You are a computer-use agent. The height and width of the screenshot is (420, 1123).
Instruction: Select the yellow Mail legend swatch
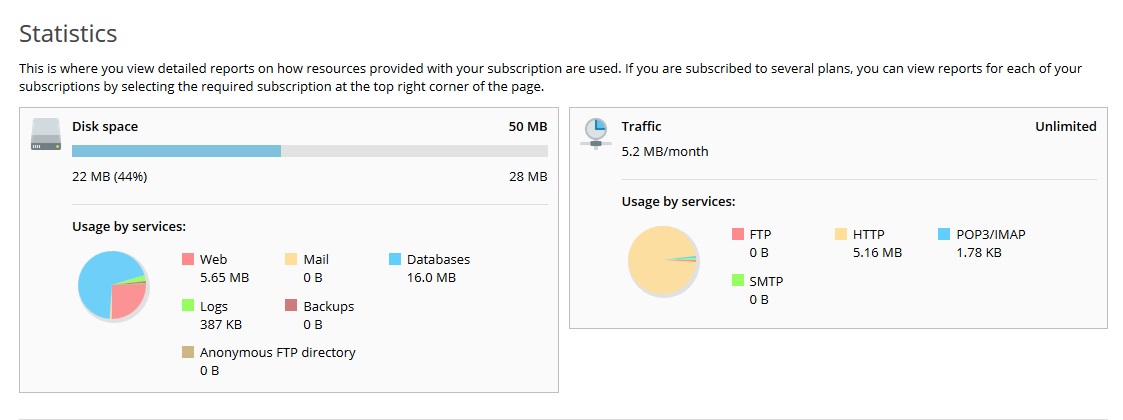[291, 259]
